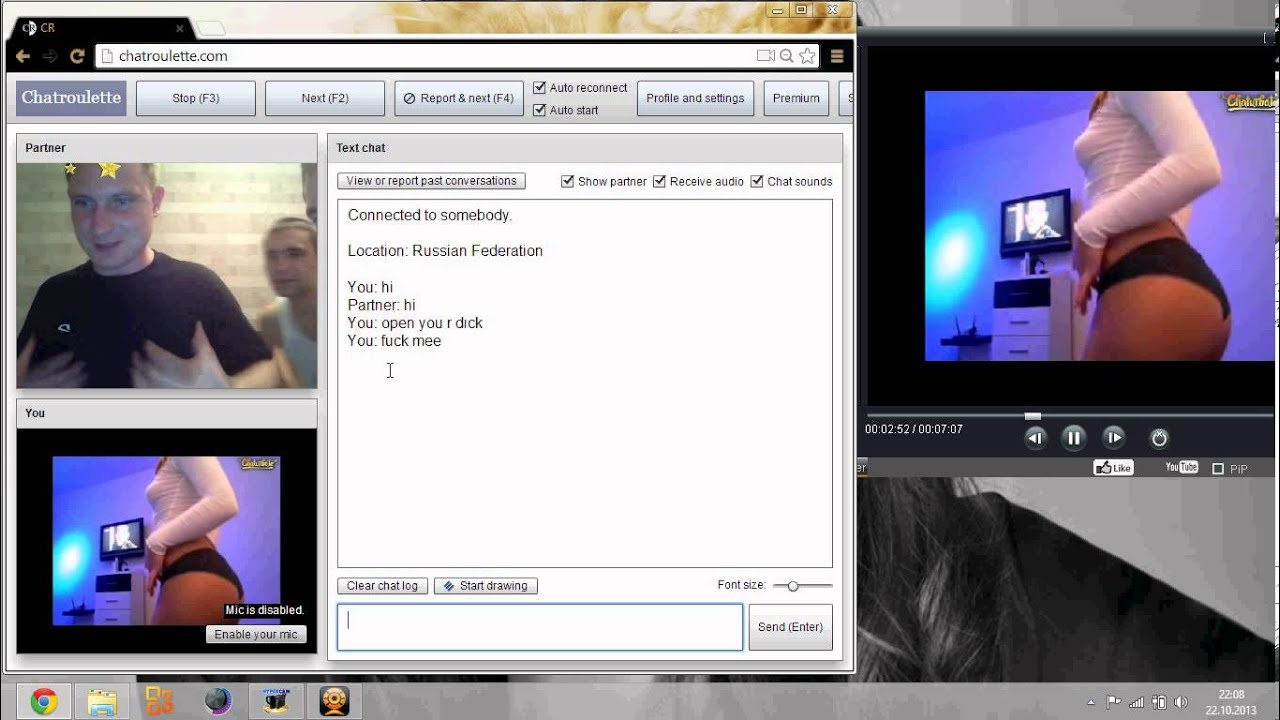1280x720 pixels.
Task: Uncheck the Show partner checkbox
Action: 568,181
